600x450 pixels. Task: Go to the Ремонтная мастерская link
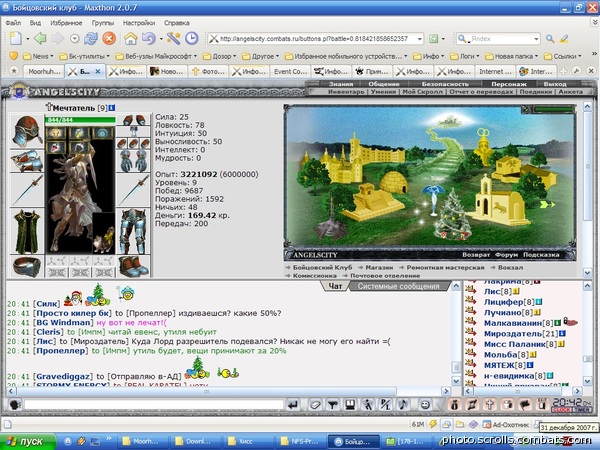pos(445,267)
